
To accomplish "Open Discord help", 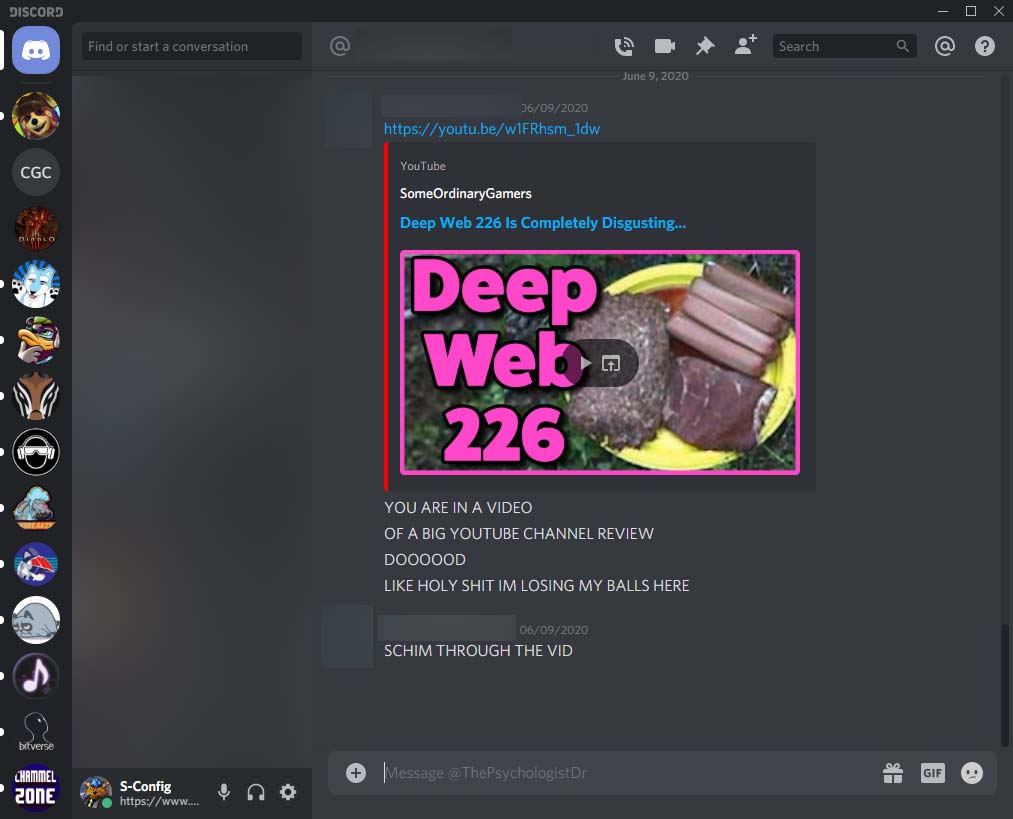I will 985,46.
